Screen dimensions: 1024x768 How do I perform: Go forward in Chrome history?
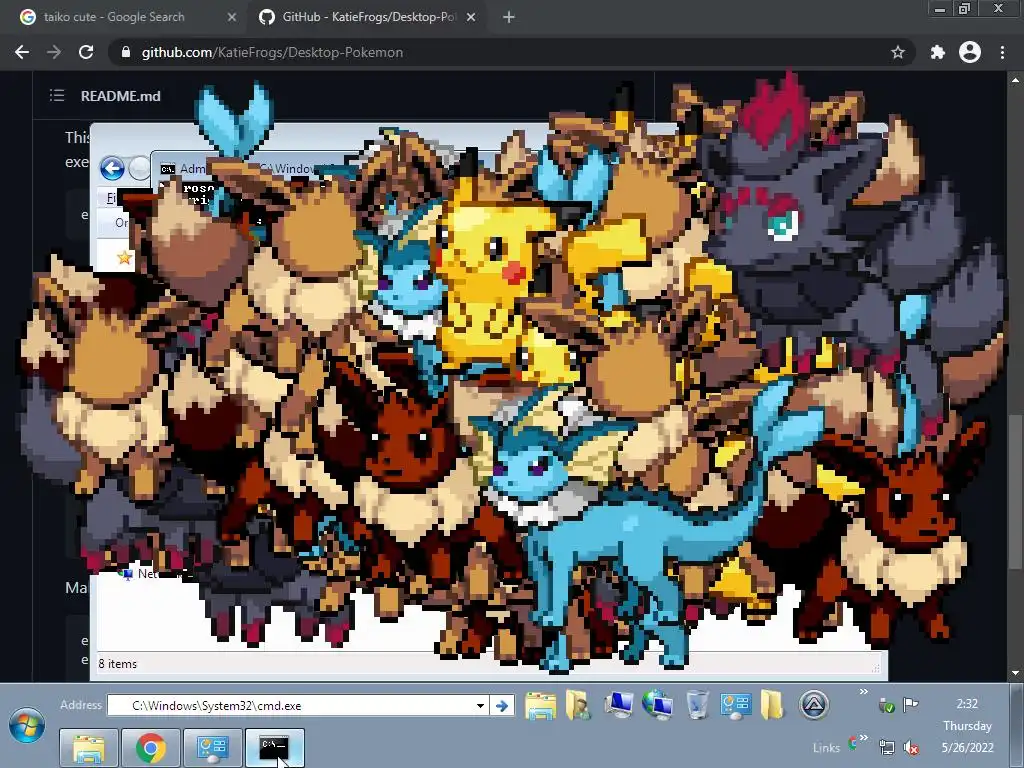(54, 52)
